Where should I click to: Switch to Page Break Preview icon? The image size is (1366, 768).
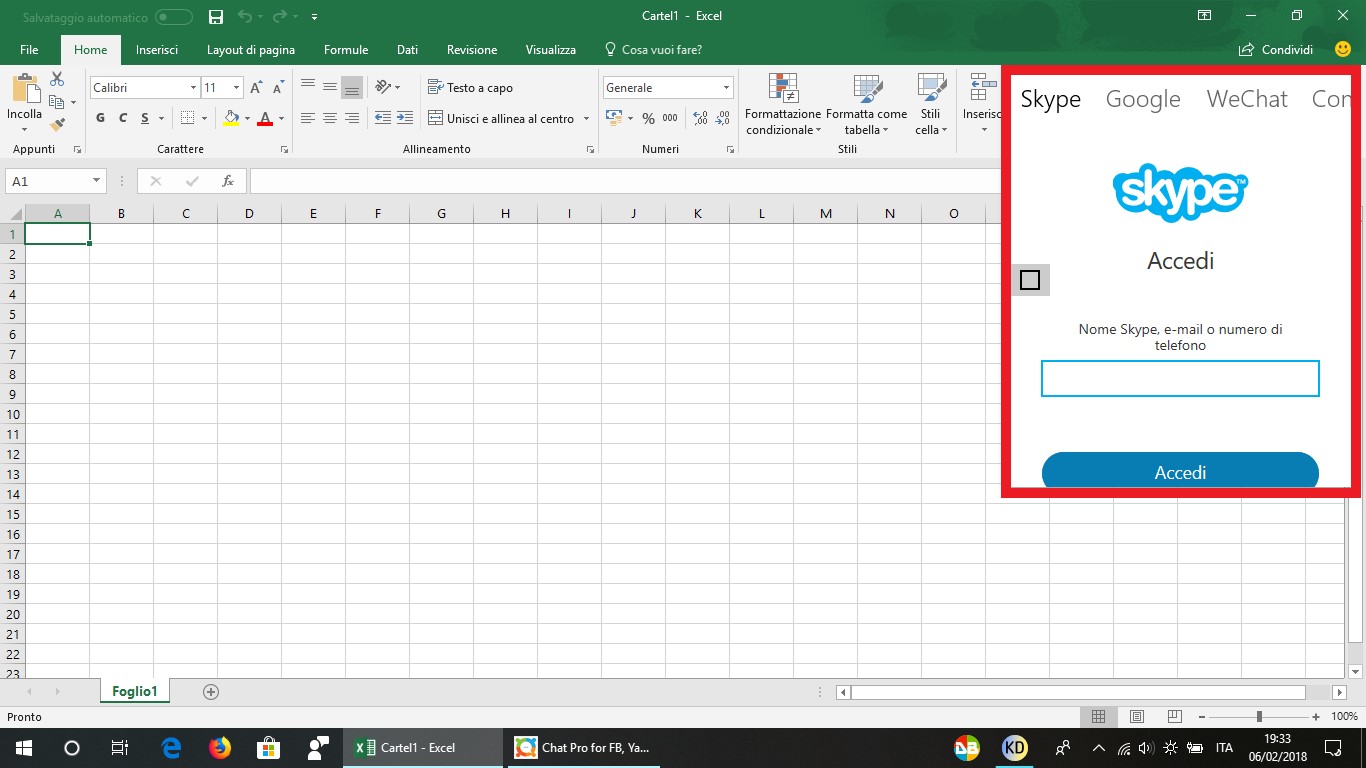pyautogui.click(x=1175, y=716)
